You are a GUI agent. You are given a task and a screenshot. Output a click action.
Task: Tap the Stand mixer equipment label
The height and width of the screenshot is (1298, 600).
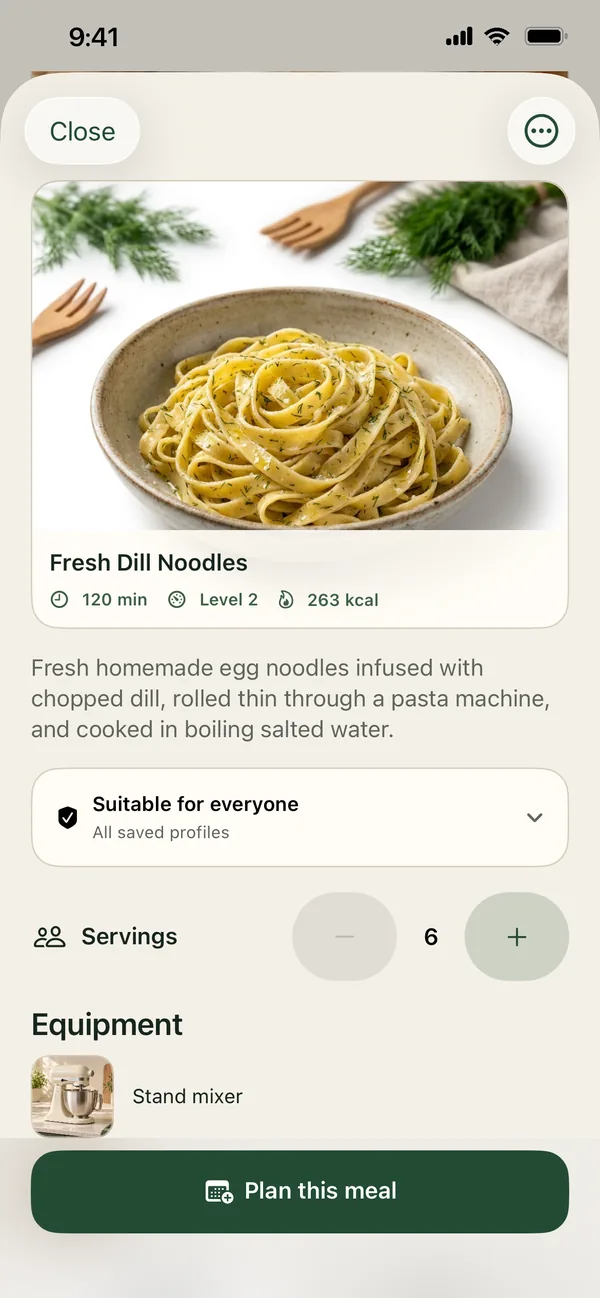[188, 1097]
